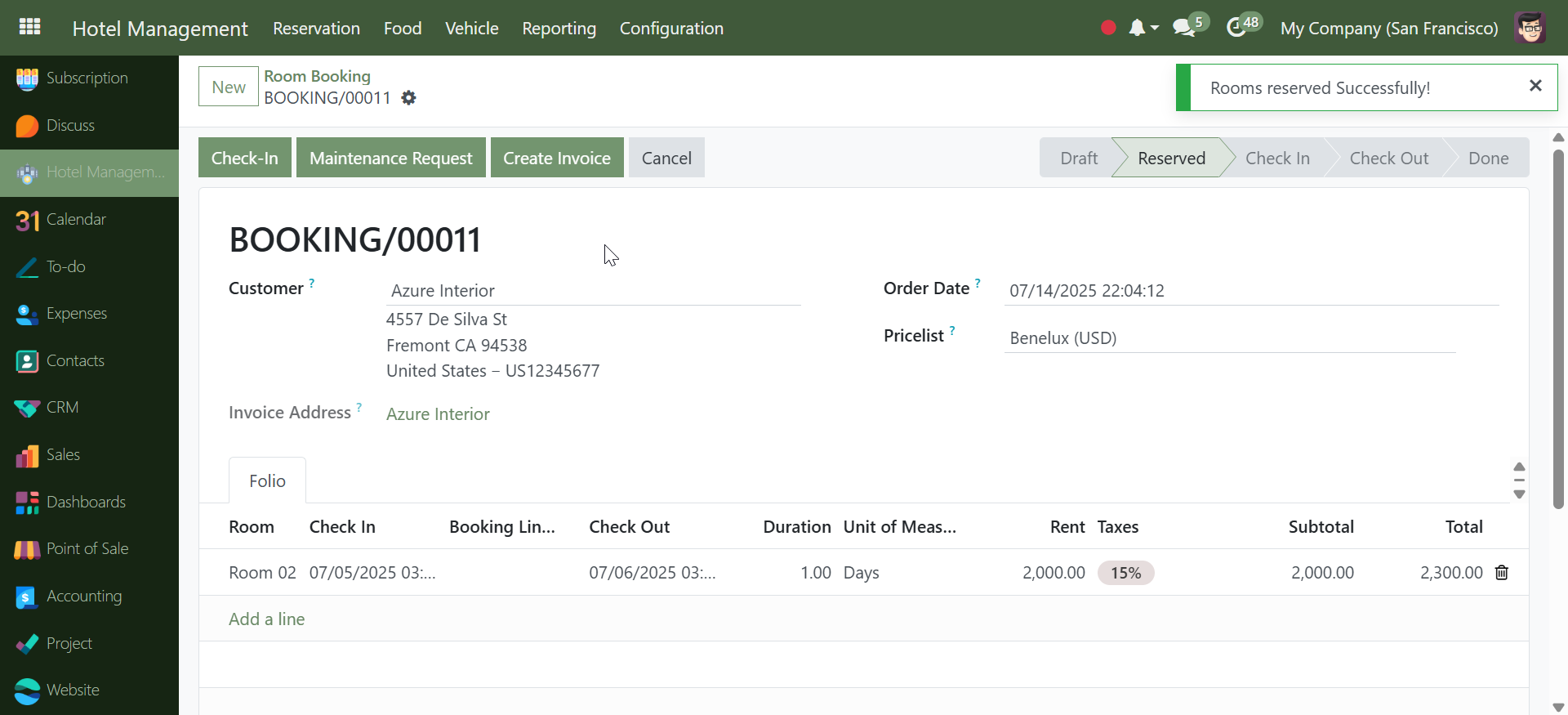Open the gear actions menu beside BOOKING/00011
The height and width of the screenshot is (715, 1568).
(x=409, y=98)
